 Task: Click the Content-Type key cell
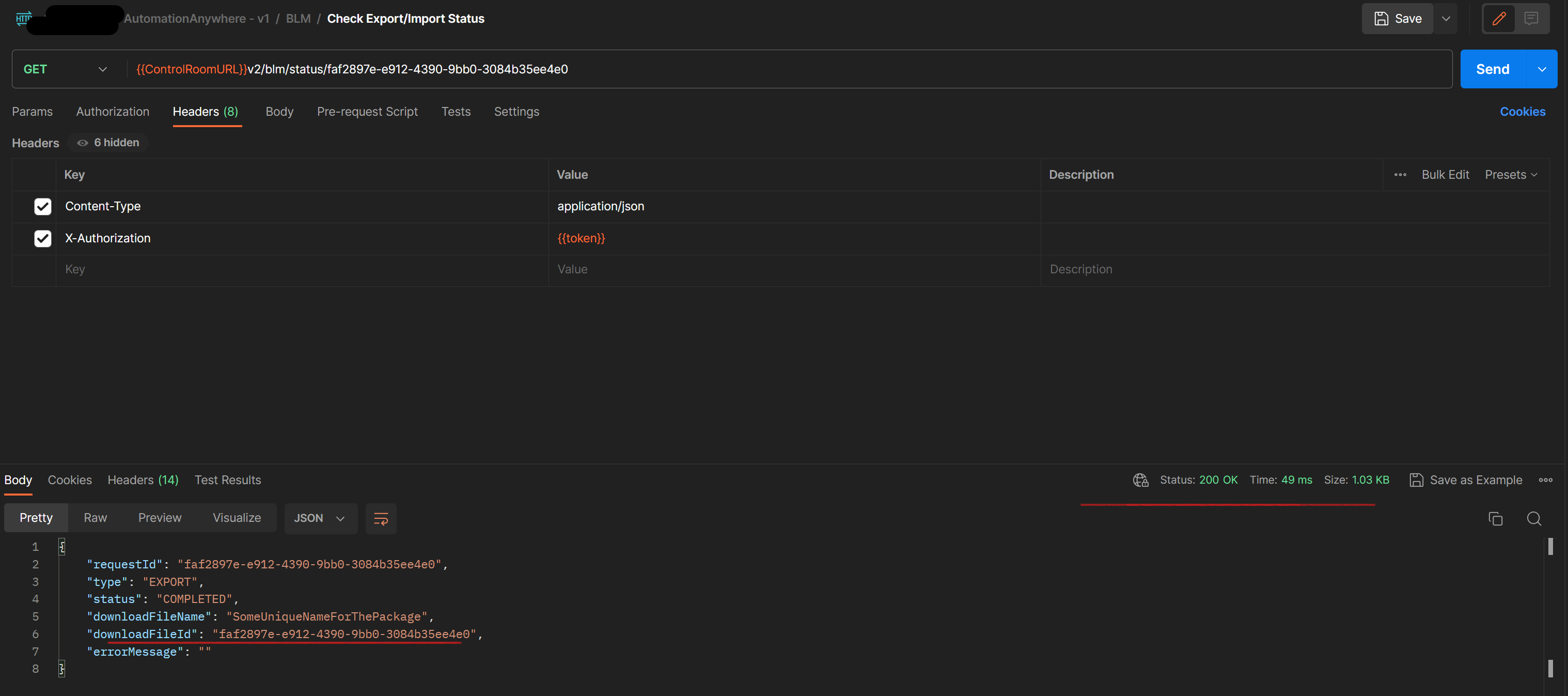tap(303, 207)
